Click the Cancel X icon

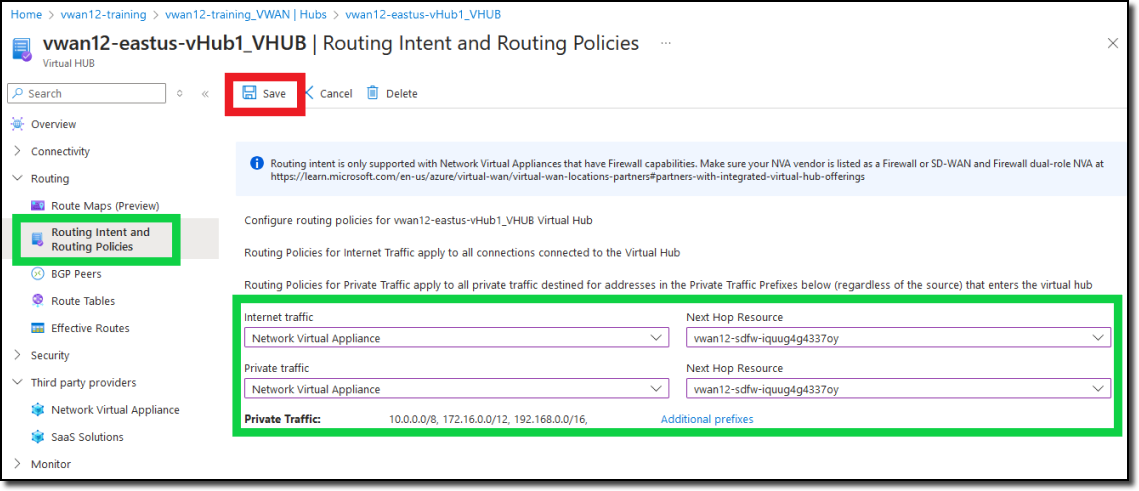click(x=309, y=93)
